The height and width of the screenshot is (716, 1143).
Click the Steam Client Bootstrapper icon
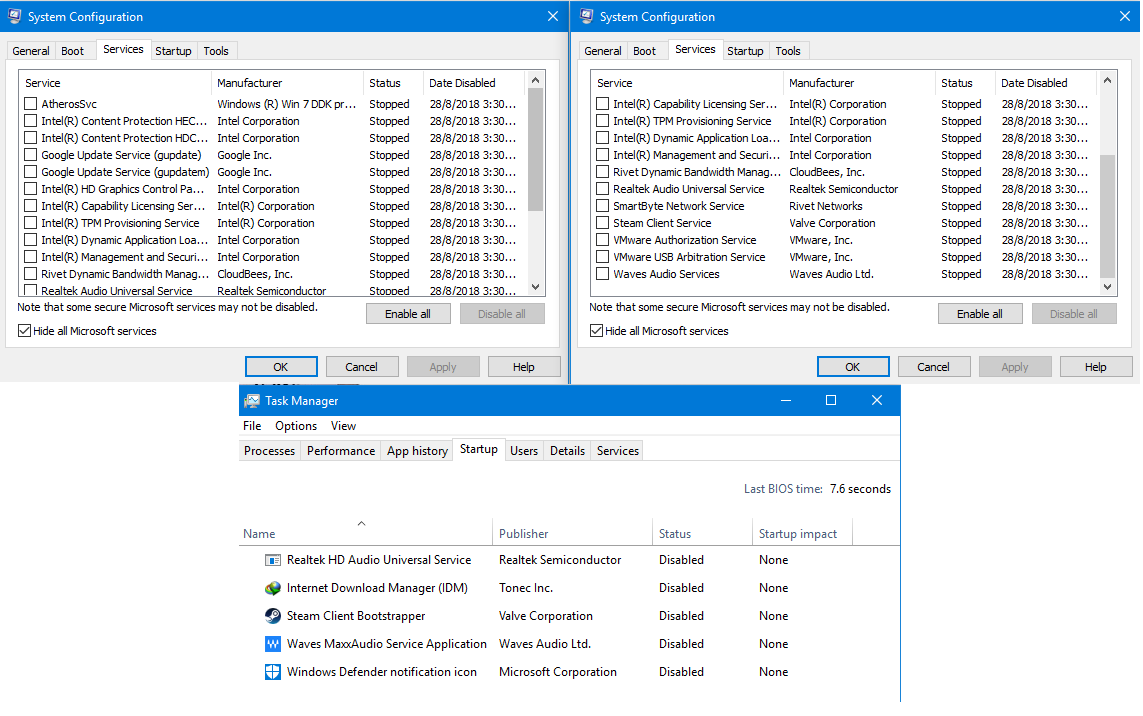coord(273,617)
